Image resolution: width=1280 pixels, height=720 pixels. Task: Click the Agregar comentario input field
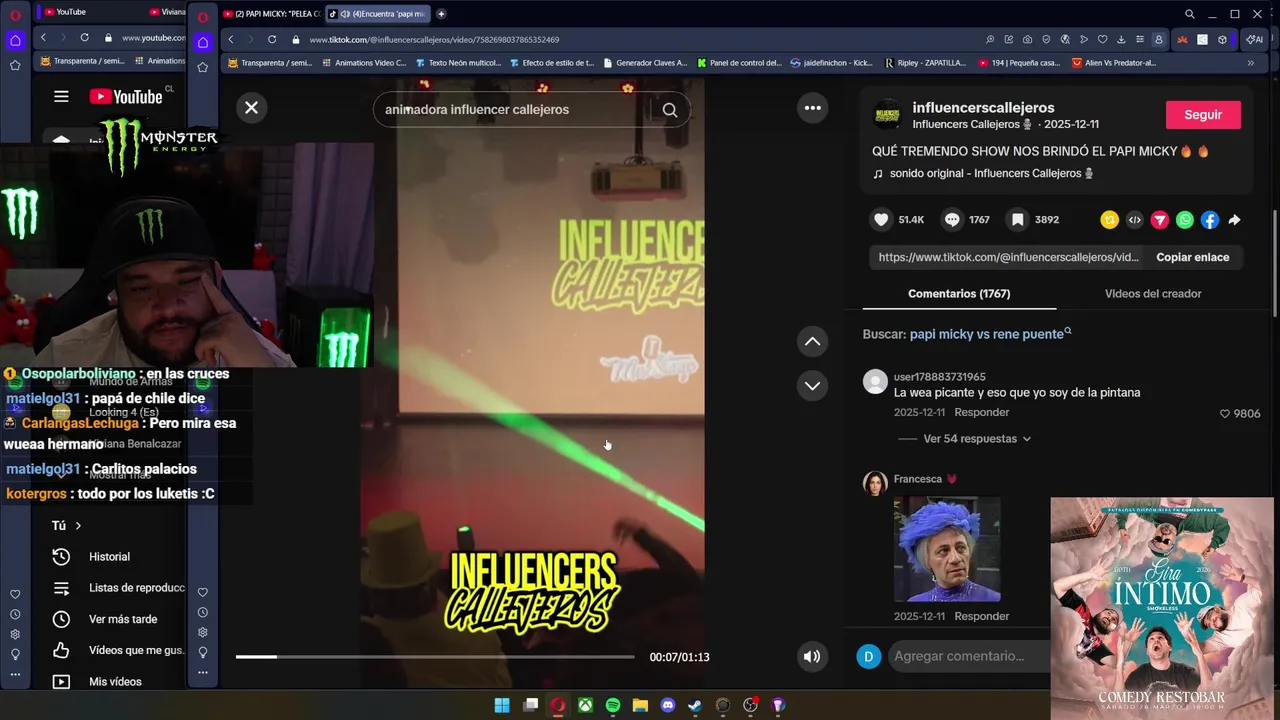pyautogui.click(x=968, y=657)
